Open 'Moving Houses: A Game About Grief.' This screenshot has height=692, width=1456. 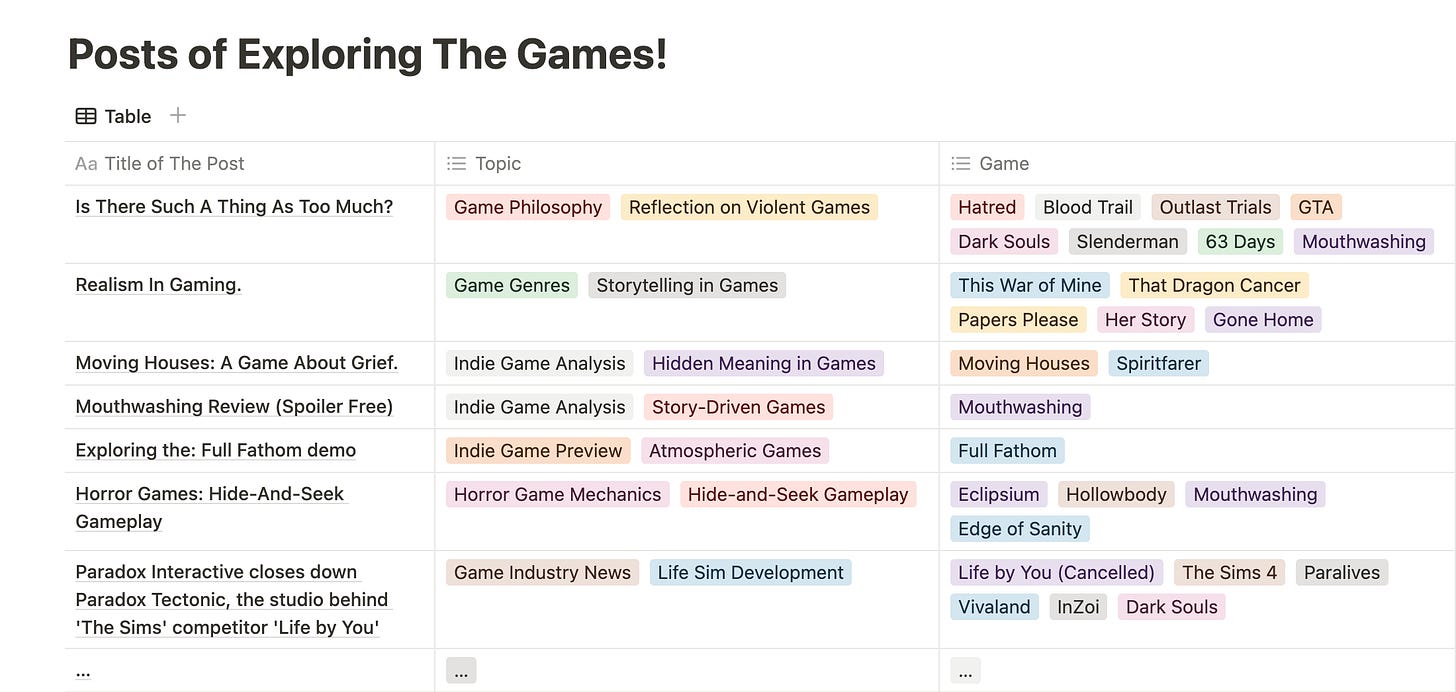236,363
